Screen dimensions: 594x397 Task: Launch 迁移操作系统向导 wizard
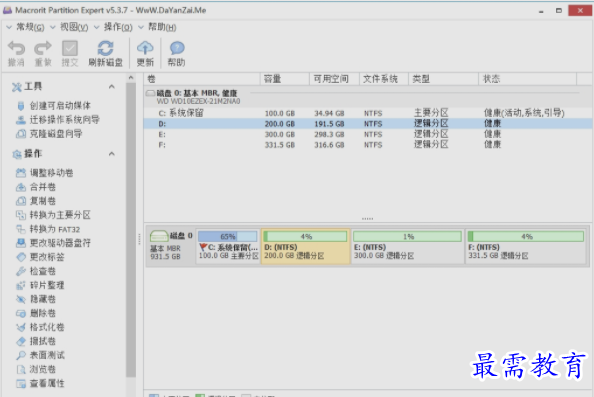click(x=58, y=120)
